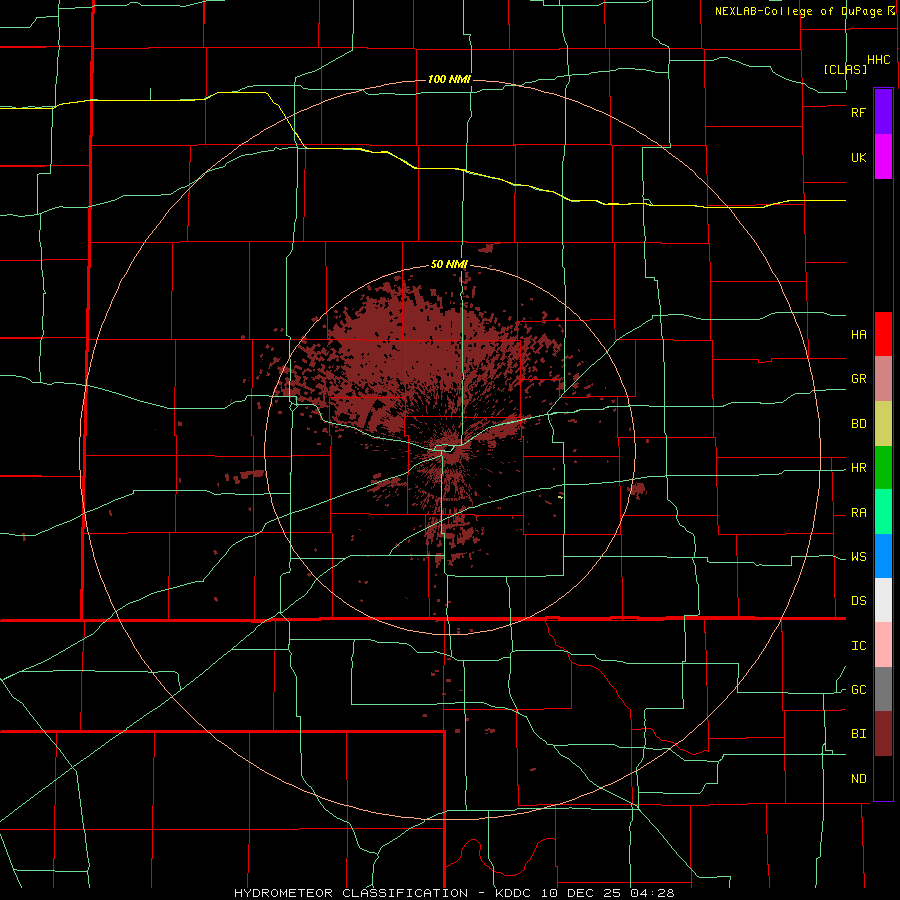
Task: Pick the mint green RA legend swatch
Action: point(883,512)
